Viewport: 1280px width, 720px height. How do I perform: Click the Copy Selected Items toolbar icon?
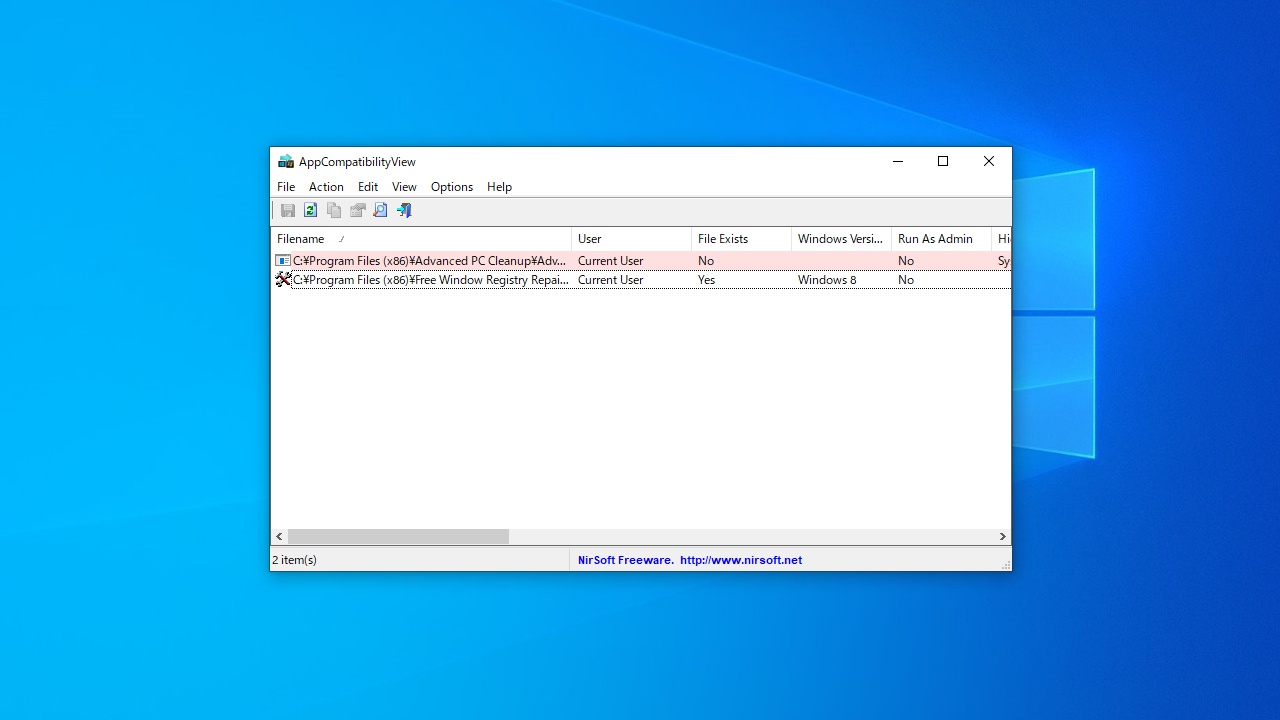pyautogui.click(x=334, y=210)
